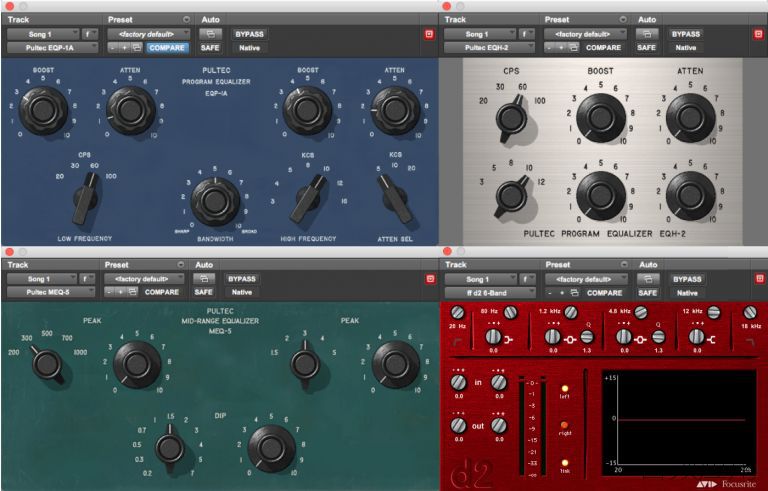Screen dimensions: 768x491
Task: Toggle the d2 low-pass filter icon under 18 kHz
Action: pos(750,342)
